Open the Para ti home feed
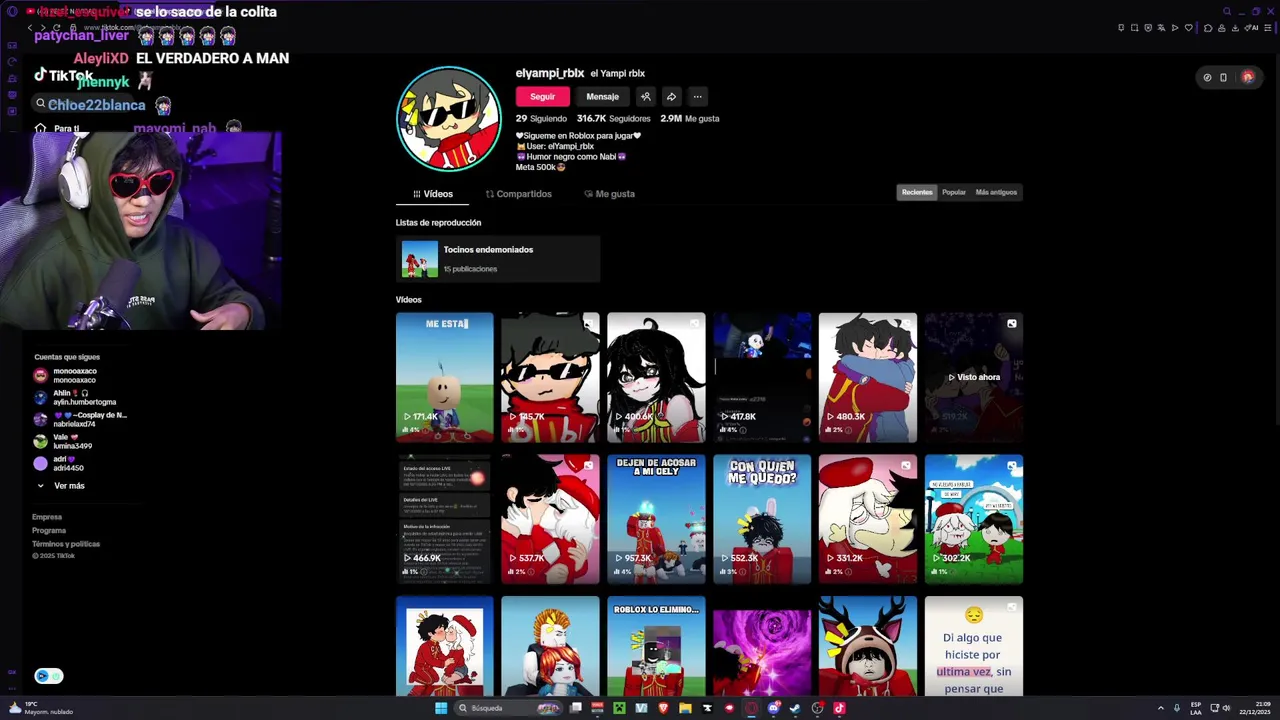The height and width of the screenshot is (720, 1280). click(x=57, y=128)
